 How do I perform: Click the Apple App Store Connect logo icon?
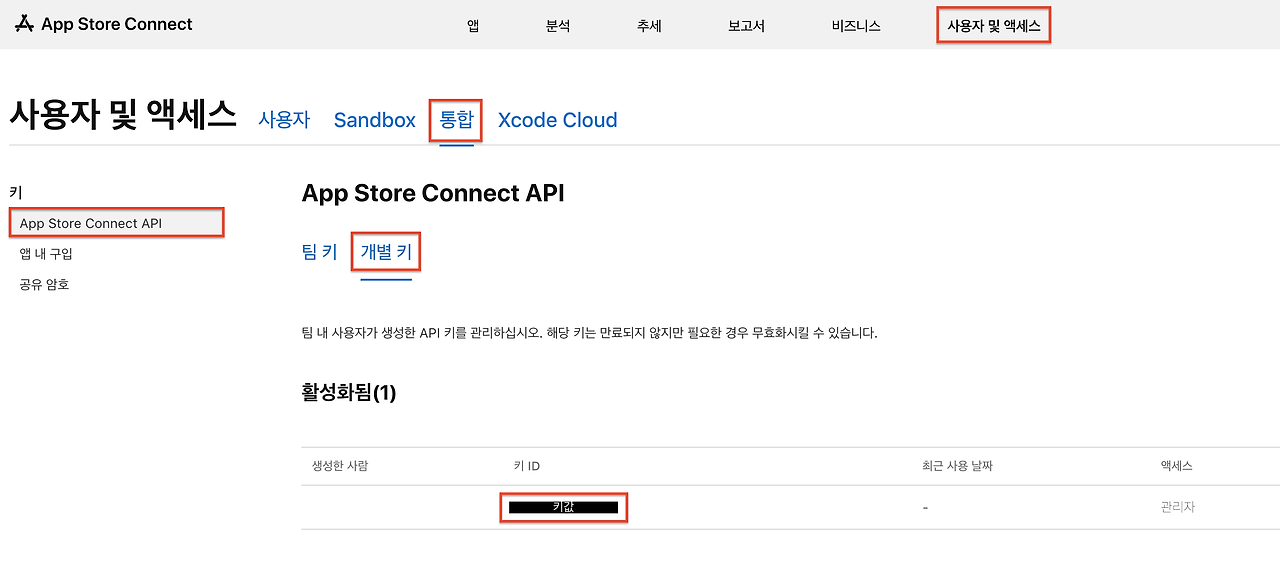(25, 24)
